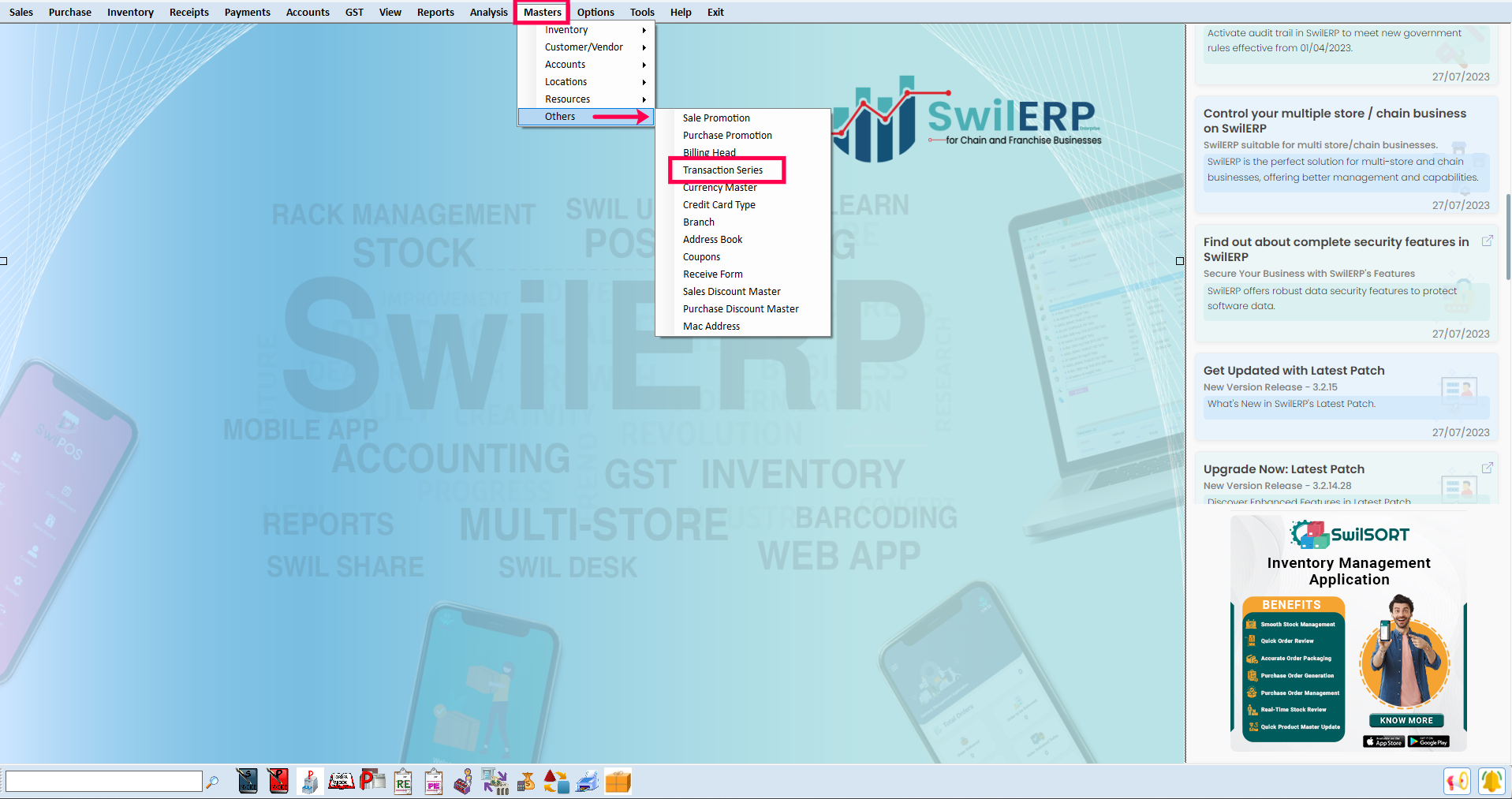Expand the Inventory submenu under Masters
The height and width of the screenshot is (799, 1512).
[x=585, y=30]
